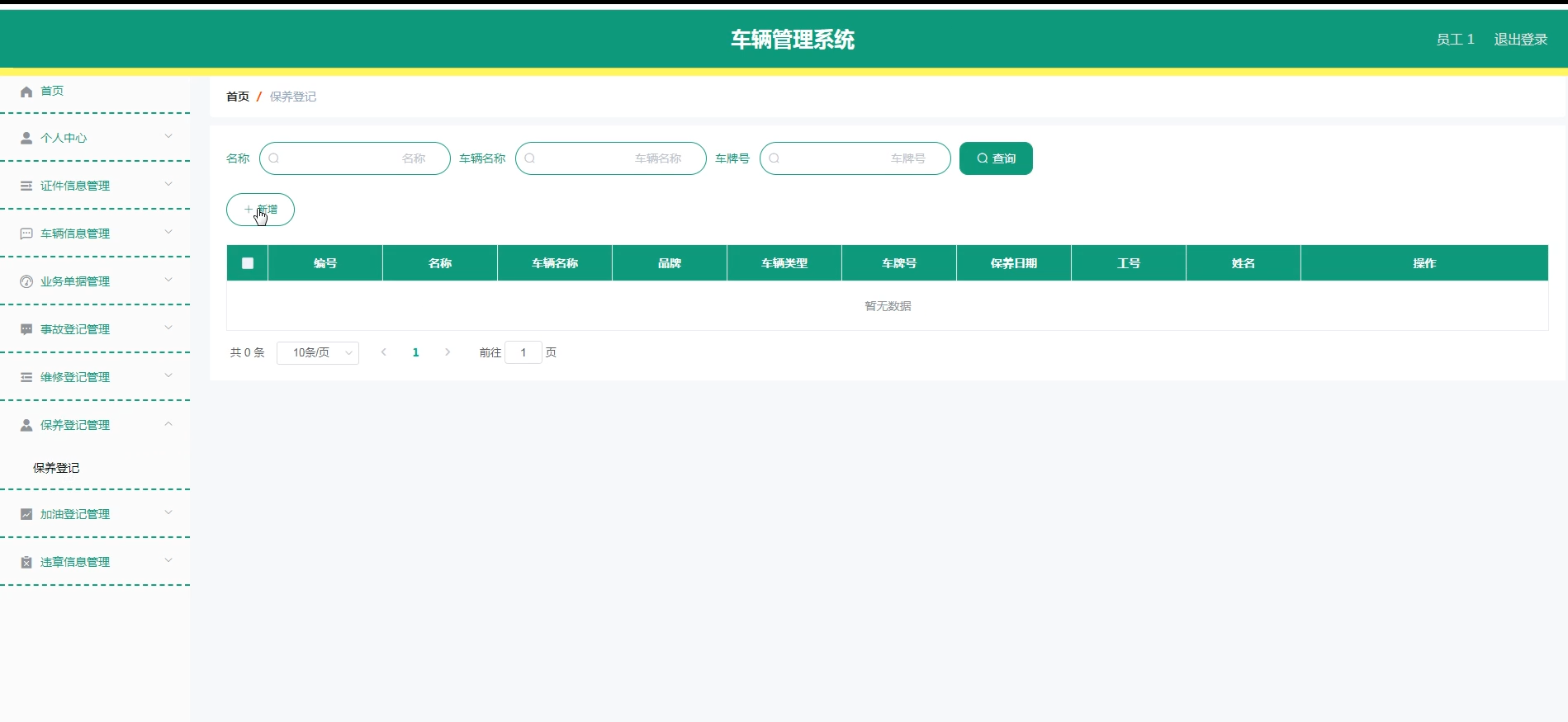The image size is (1568, 722).
Task: Click the 姓名 column header
Action: 1244,263
